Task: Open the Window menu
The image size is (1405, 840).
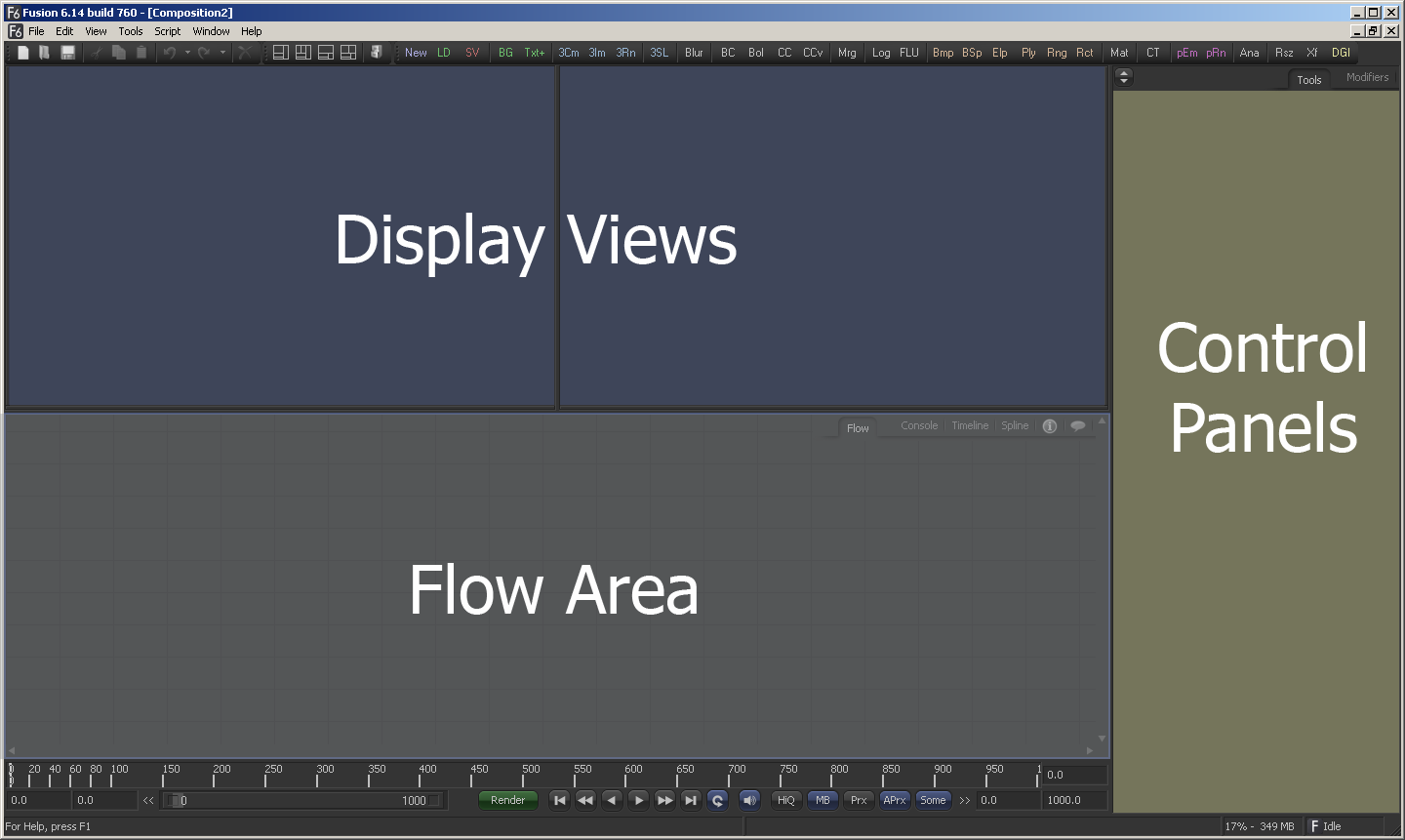Action: click(211, 31)
